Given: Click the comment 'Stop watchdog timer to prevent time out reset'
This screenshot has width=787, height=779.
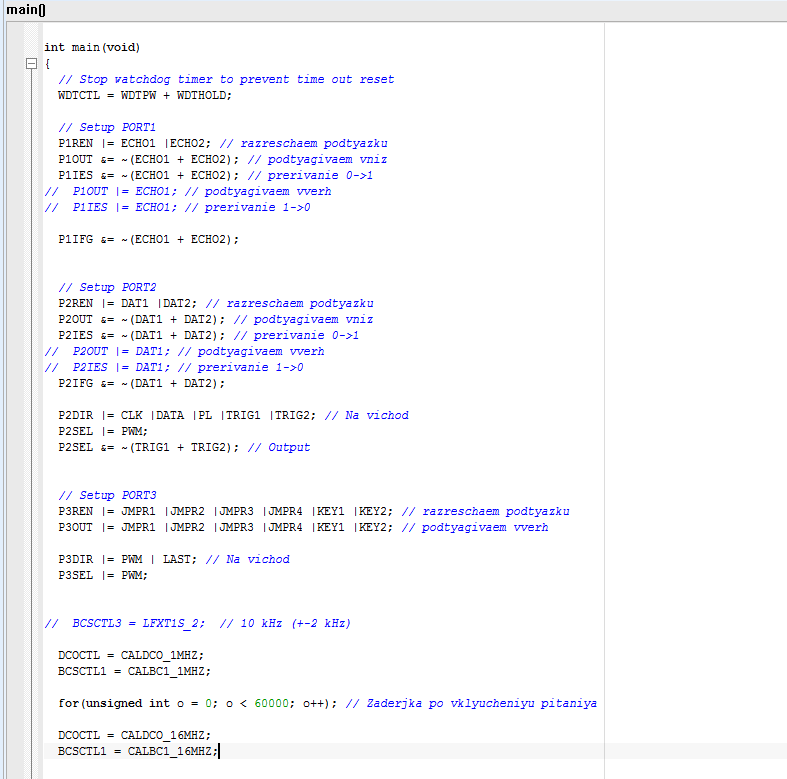Looking at the screenshot, I should 237,79.
